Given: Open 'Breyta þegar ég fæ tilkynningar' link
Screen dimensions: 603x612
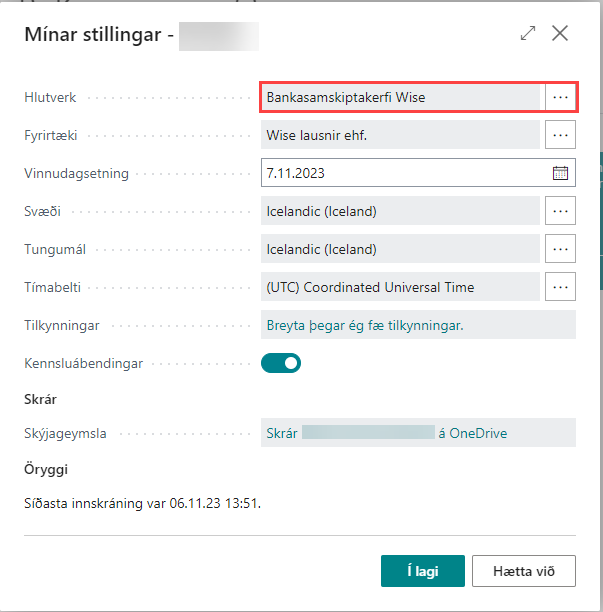Looking at the screenshot, I should tap(365, 325).
